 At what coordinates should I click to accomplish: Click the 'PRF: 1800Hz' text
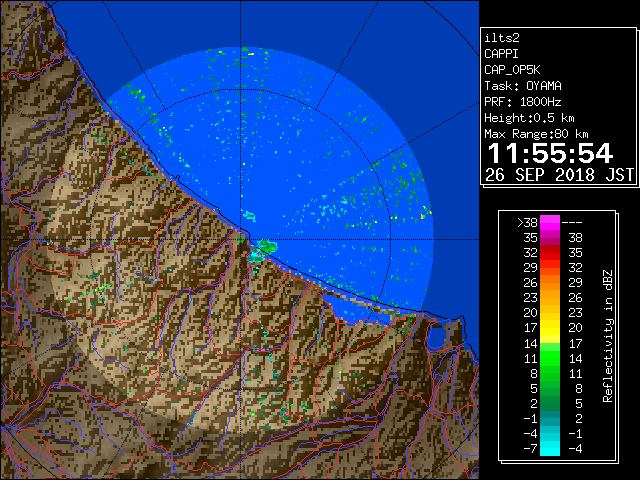coord(523,102)
